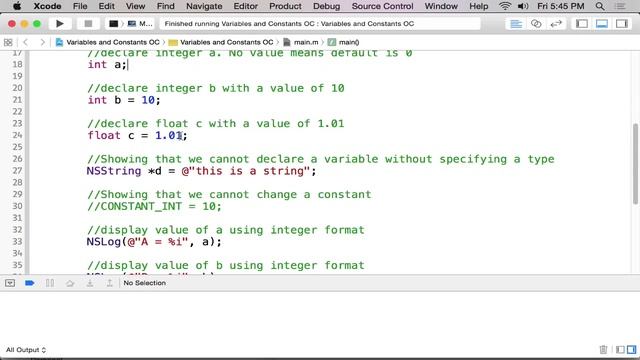The width and height of the screenshot is (640, 360).
Task: Open the Debug menu
Action: (x=327, y=6)
